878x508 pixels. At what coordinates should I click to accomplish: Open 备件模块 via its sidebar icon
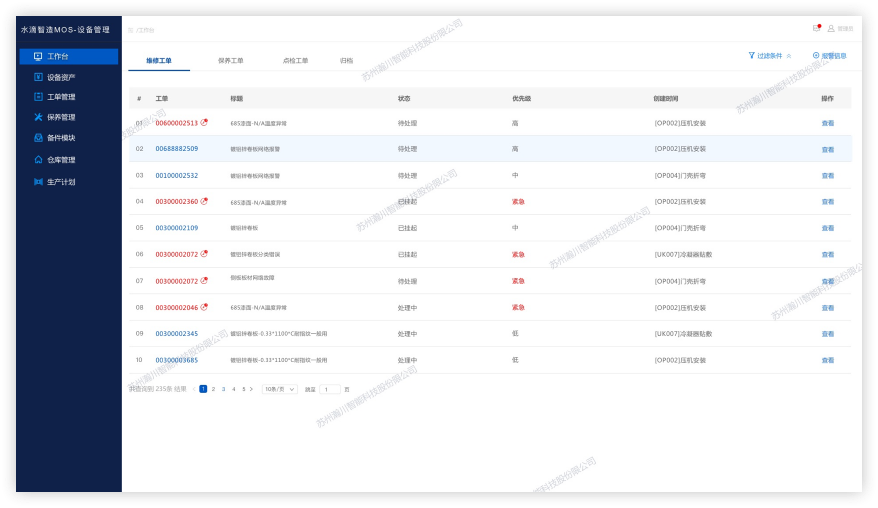coord(38,138)
